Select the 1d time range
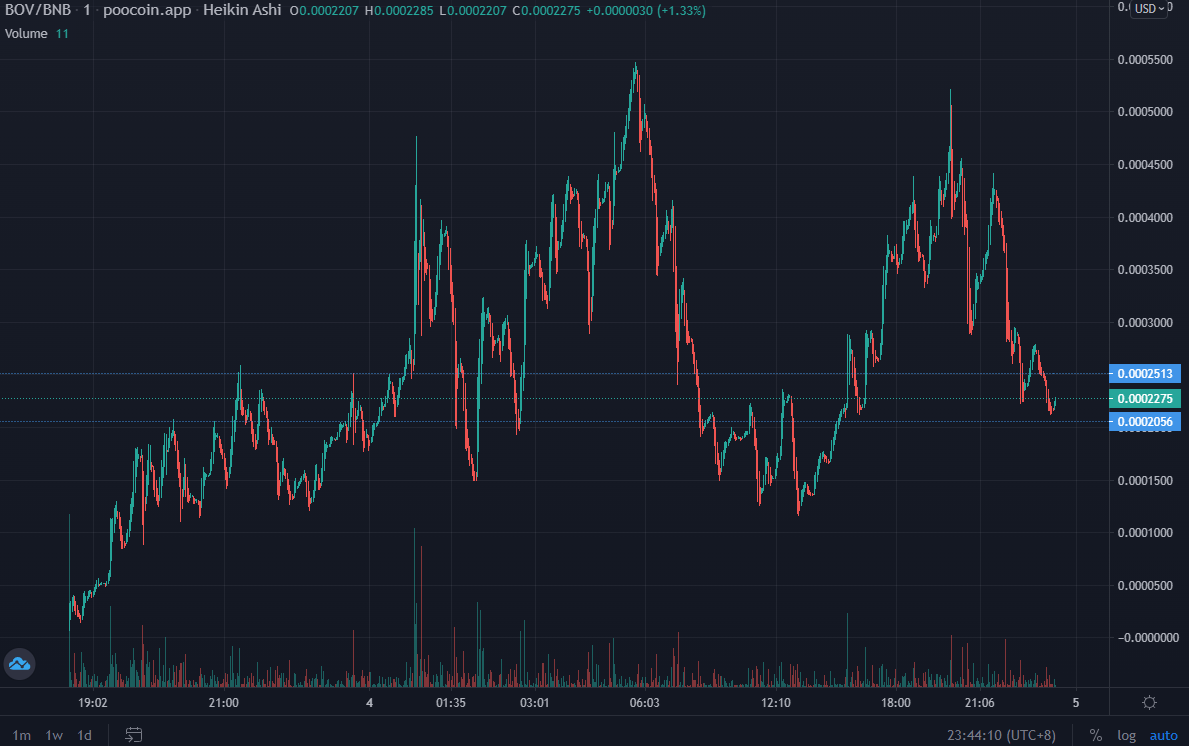 click(x=85, y=735)
